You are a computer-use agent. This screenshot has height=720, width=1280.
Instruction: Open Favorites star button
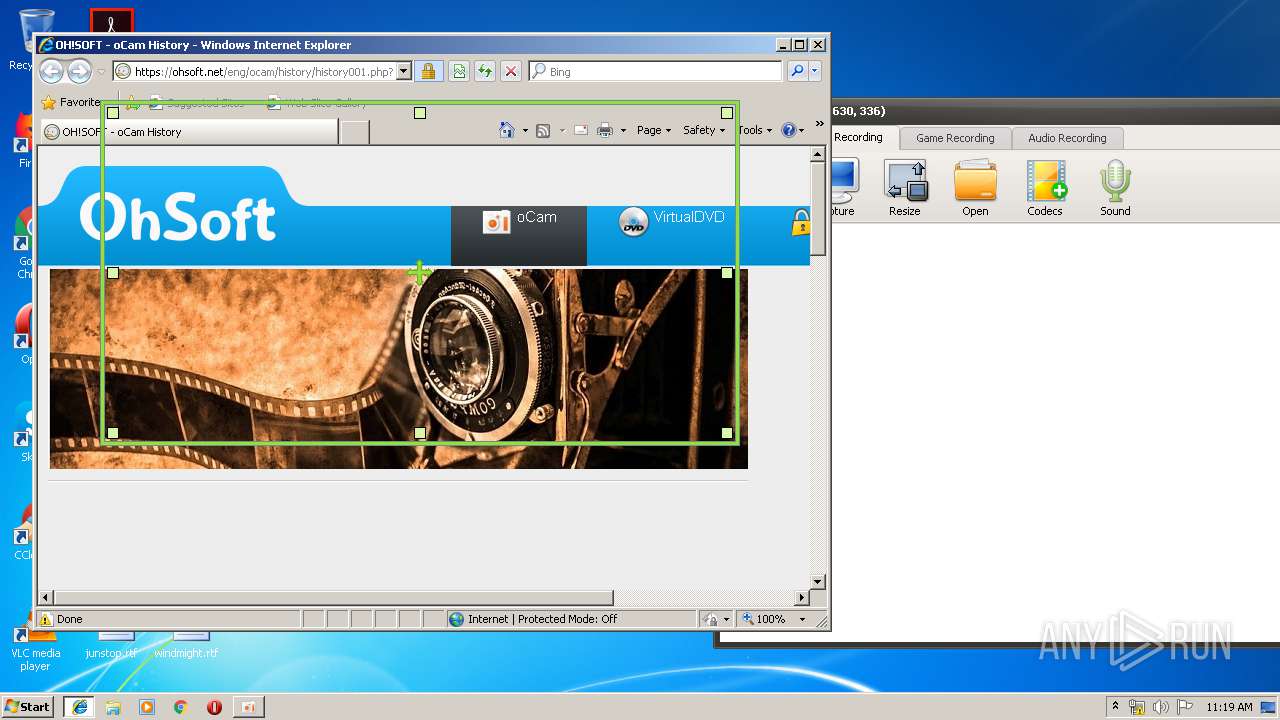tap(70, 102)
